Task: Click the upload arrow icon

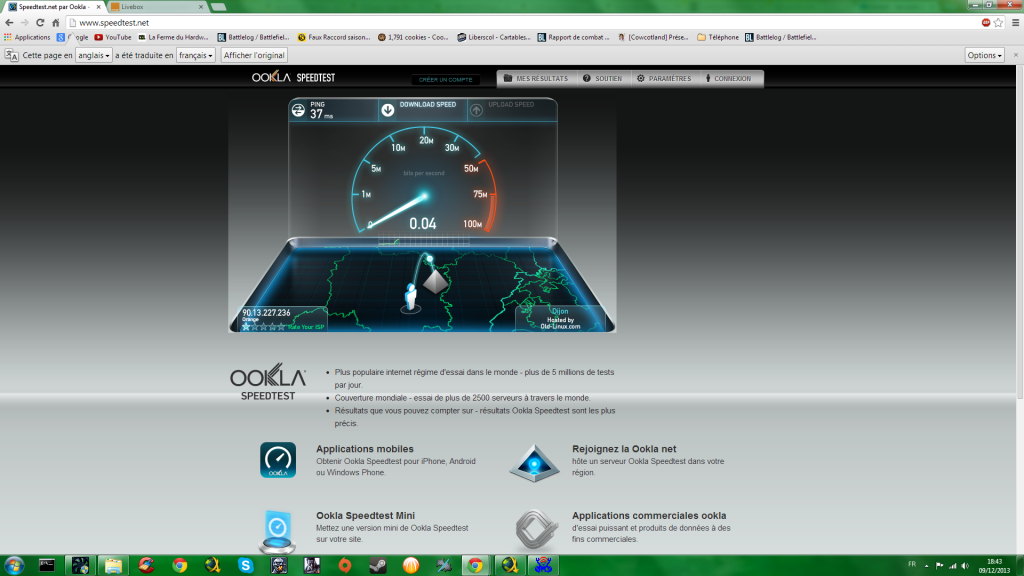Action: 477,110
